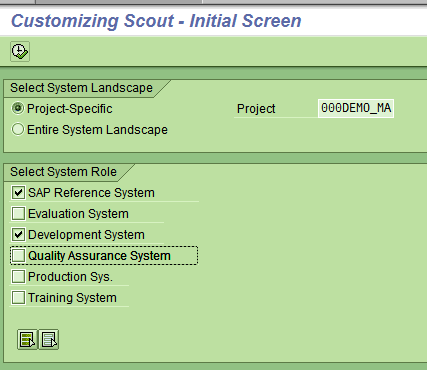
Task: Click the 'Select System Role' group header
Action: [63, 172]
